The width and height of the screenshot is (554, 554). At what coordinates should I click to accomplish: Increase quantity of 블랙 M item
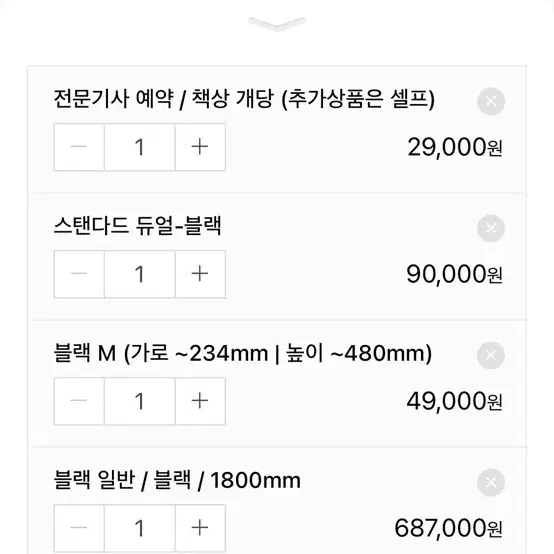pos(200,401)
